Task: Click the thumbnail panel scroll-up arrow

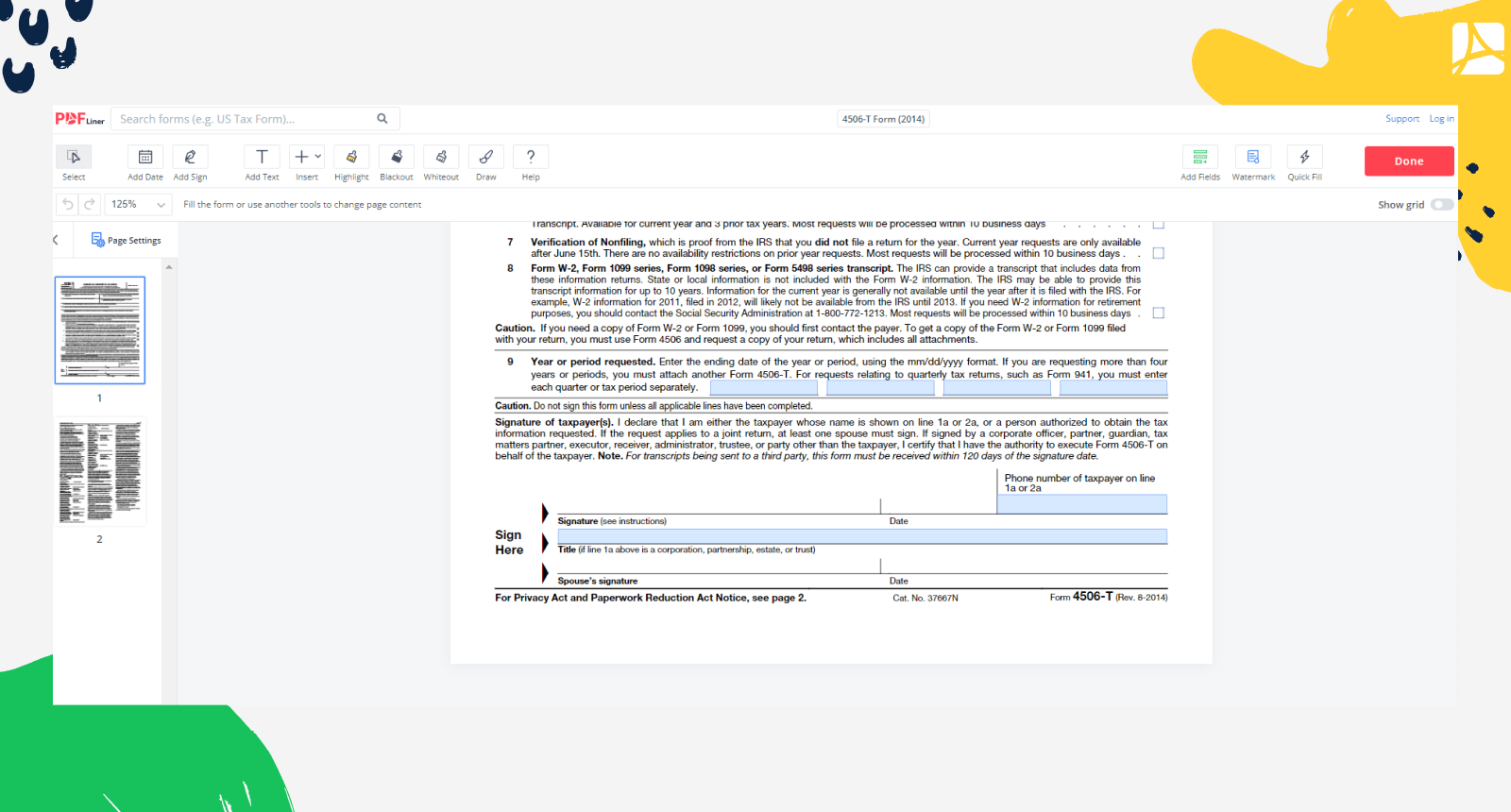Action: [169, 267]
